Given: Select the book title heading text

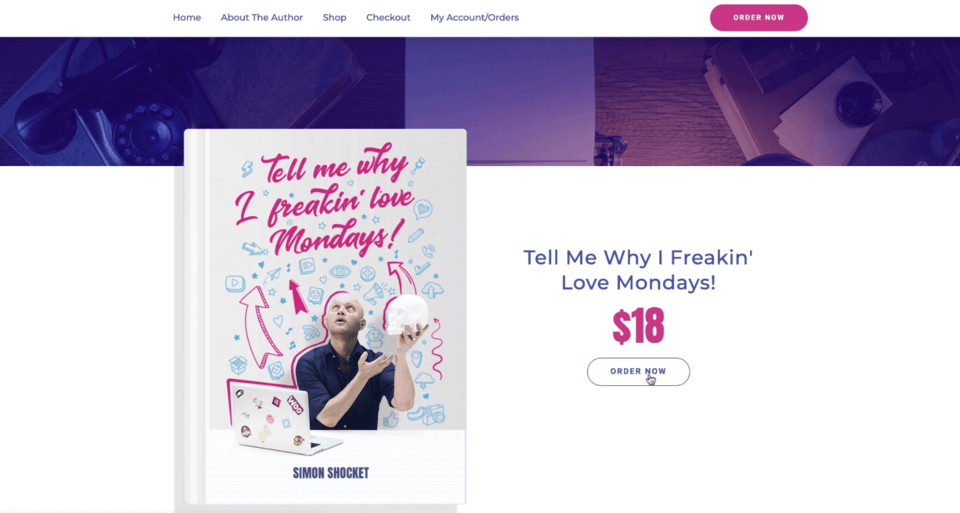Looking at the screenshot, I should click(x=638, y=270).
